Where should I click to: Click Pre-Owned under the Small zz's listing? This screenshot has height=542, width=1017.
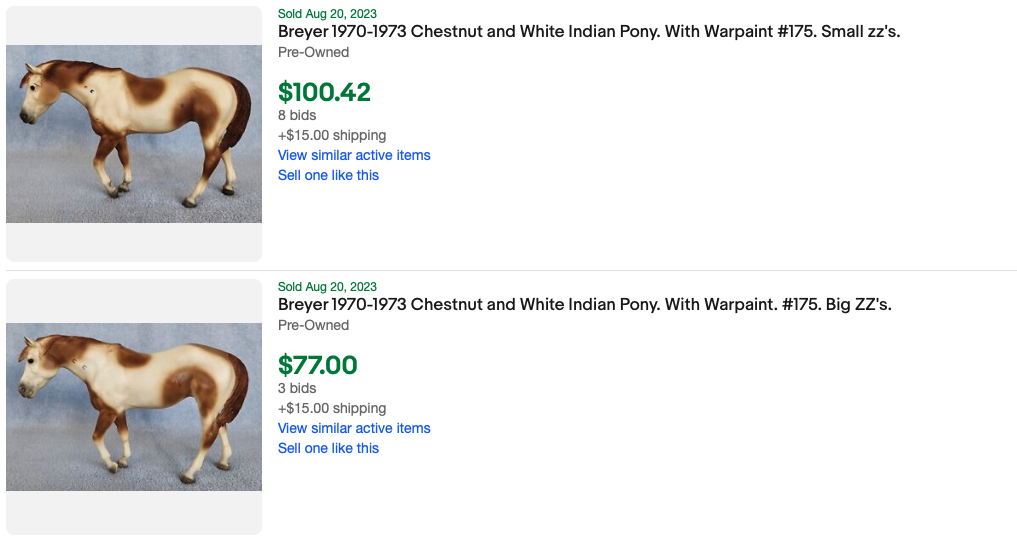click(313, 52)
